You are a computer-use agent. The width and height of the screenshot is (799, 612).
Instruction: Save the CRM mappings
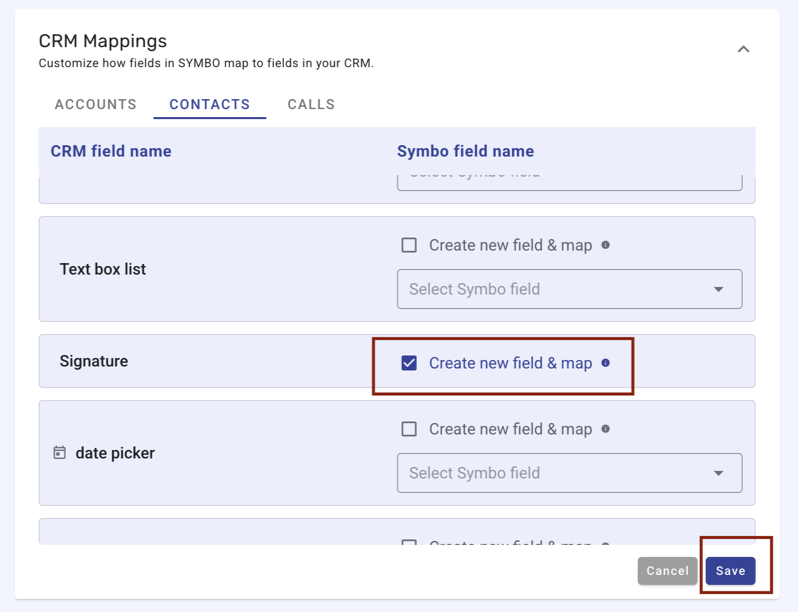coord(730,571)
